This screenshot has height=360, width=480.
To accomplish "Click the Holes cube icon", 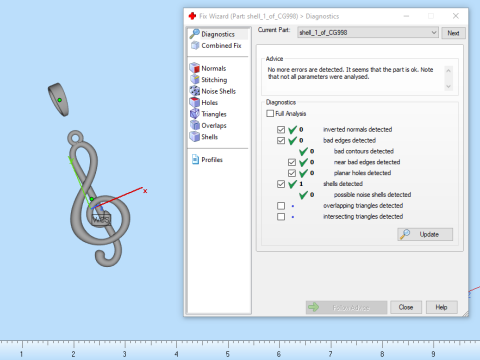I will [x=195, y=102].
